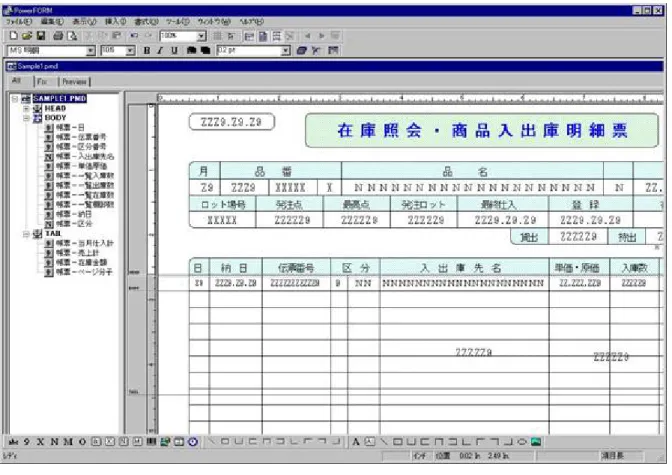
Task: Click the ロット番号 header cell
Action: [x=223, y=205]
